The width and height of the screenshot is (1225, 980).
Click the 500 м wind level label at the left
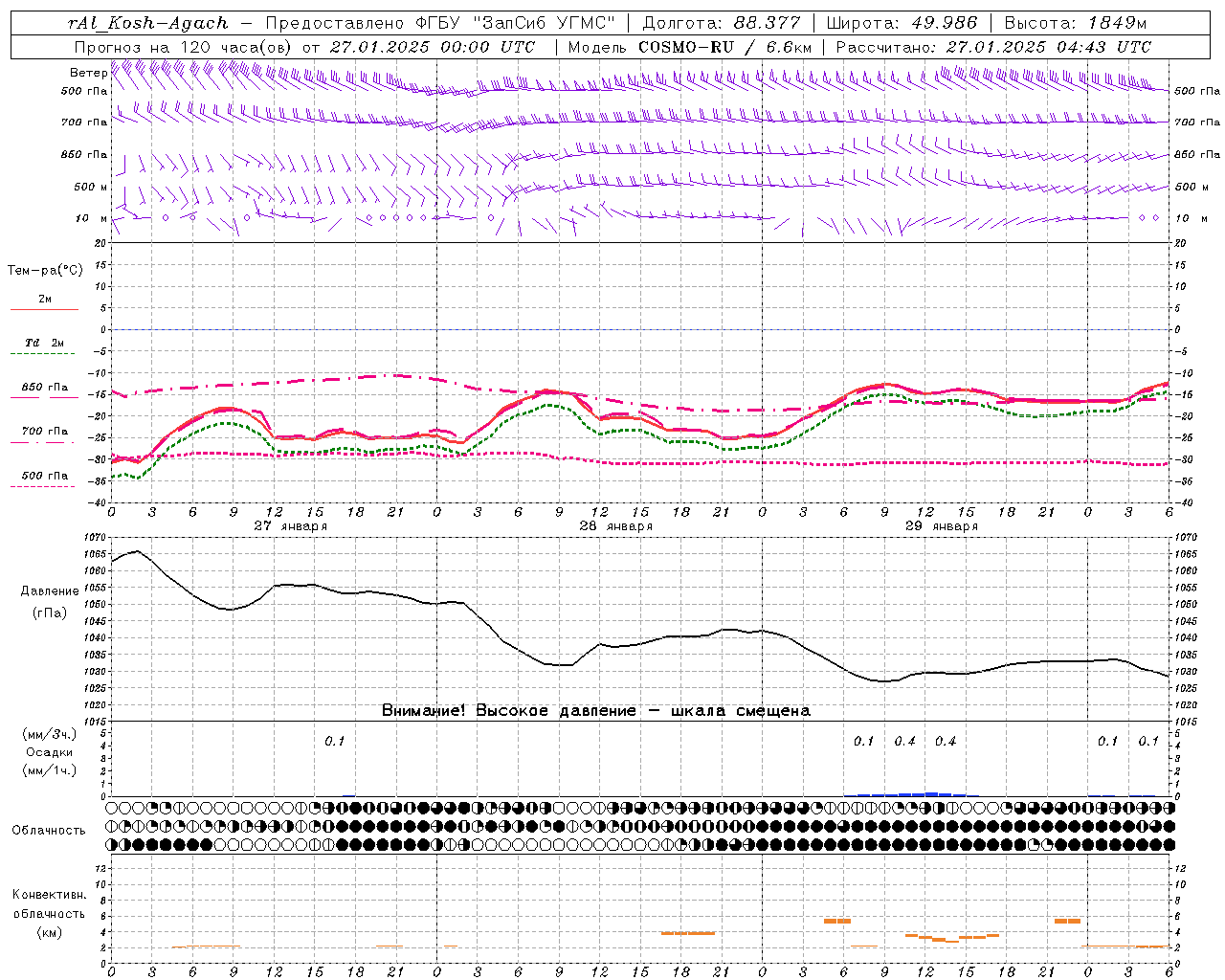[x=92, y=188]
